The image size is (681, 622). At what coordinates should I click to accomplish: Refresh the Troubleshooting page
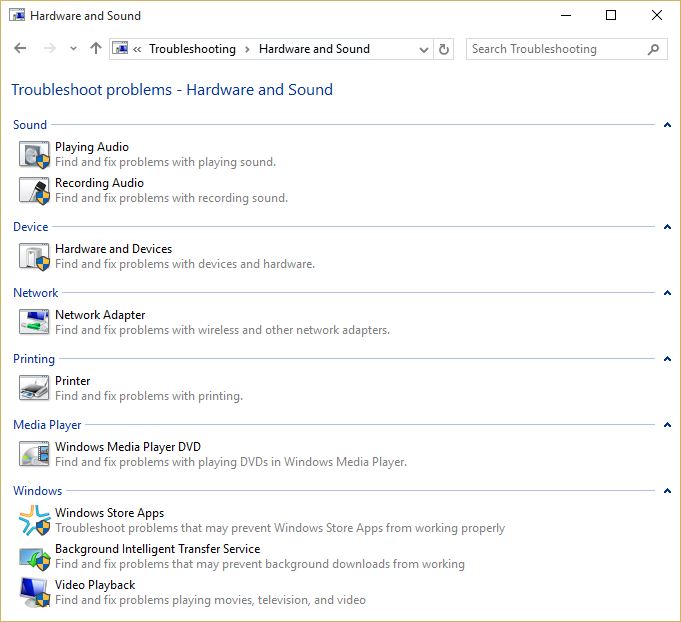tap(443, 49)
